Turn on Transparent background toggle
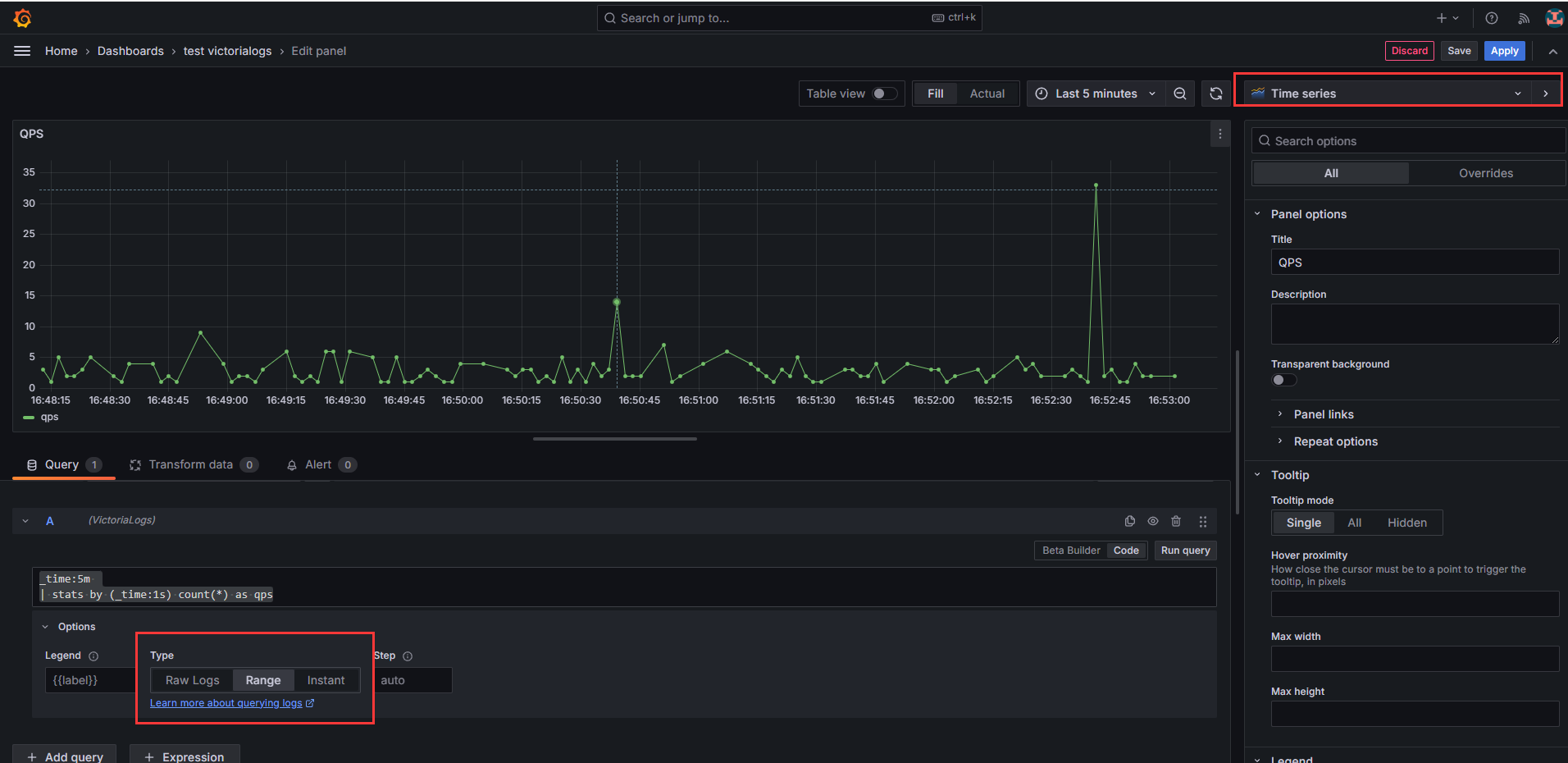 [x=1283, y=380]
